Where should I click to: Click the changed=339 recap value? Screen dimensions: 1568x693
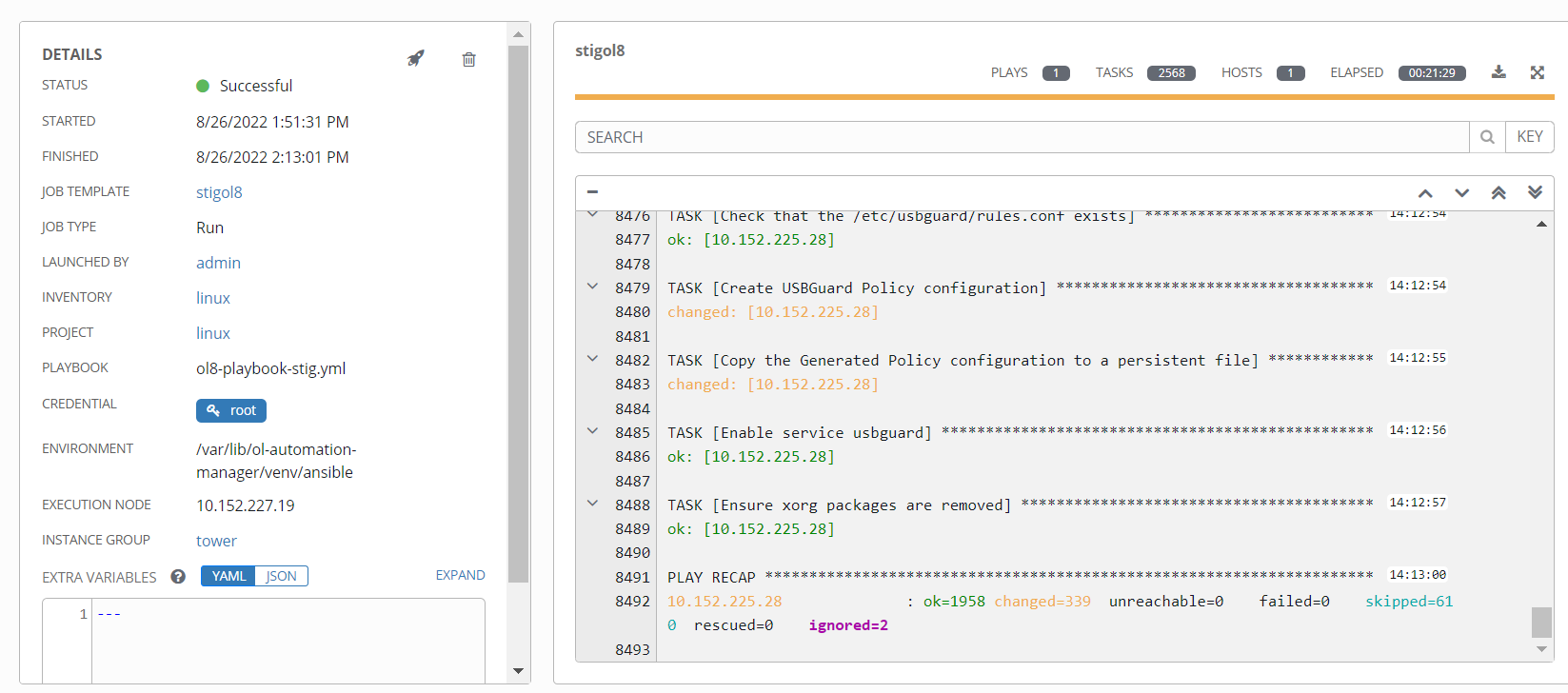[x=1042, y=602]
